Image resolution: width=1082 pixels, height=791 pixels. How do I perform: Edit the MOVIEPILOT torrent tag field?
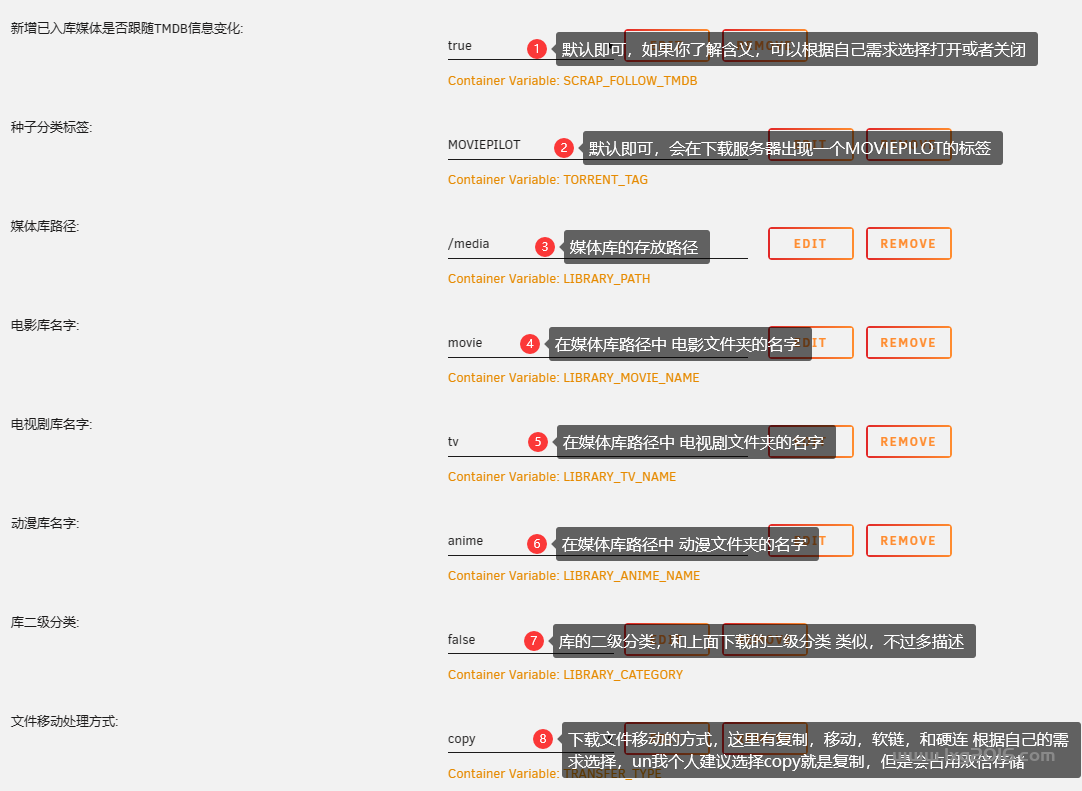coord(598,145)
